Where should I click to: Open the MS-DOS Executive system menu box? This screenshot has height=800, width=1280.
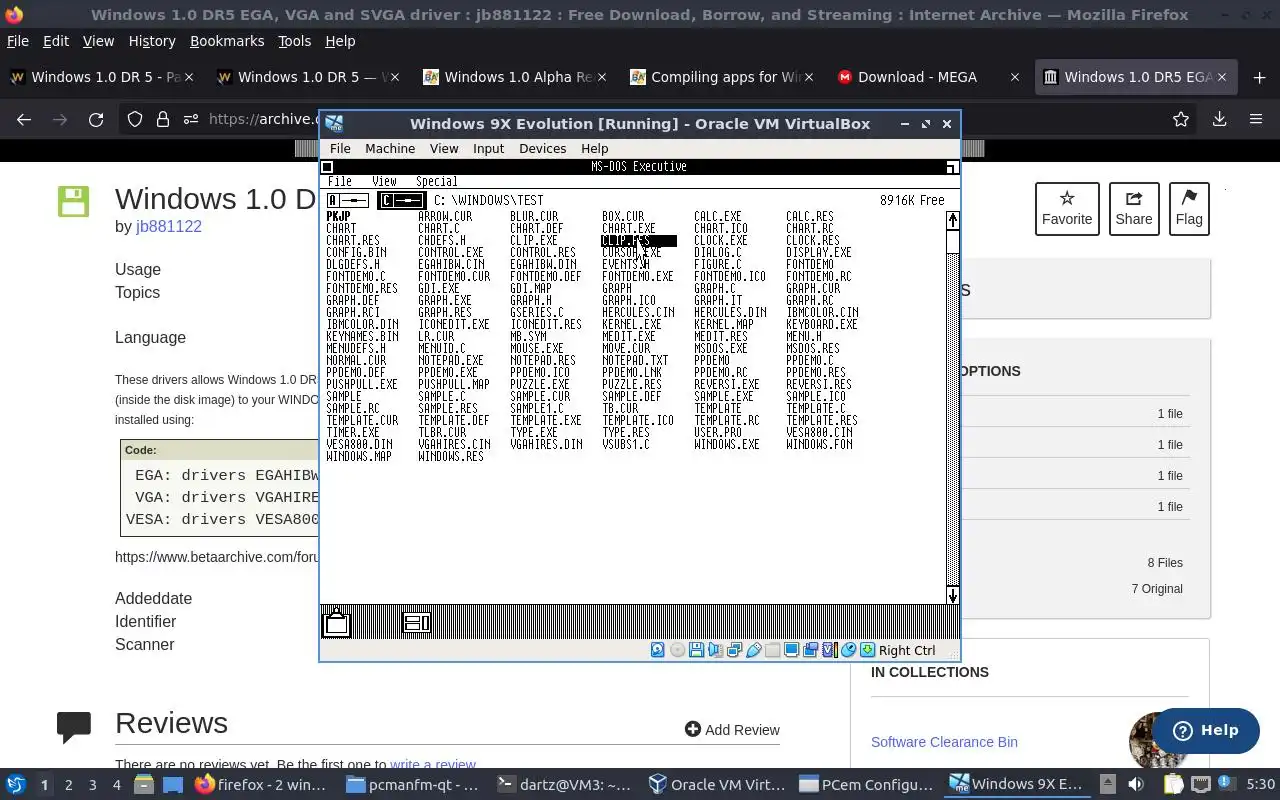point(327,167)
